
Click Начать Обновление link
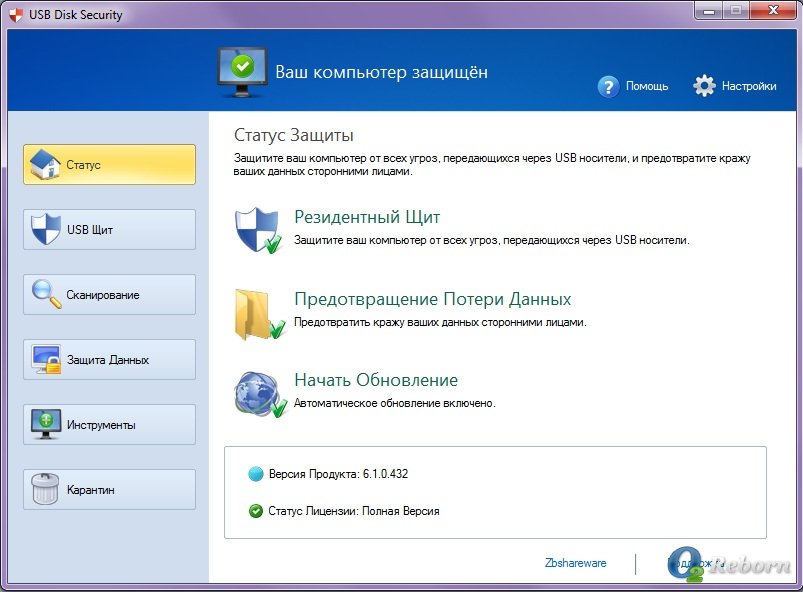[x=376, y=380]
